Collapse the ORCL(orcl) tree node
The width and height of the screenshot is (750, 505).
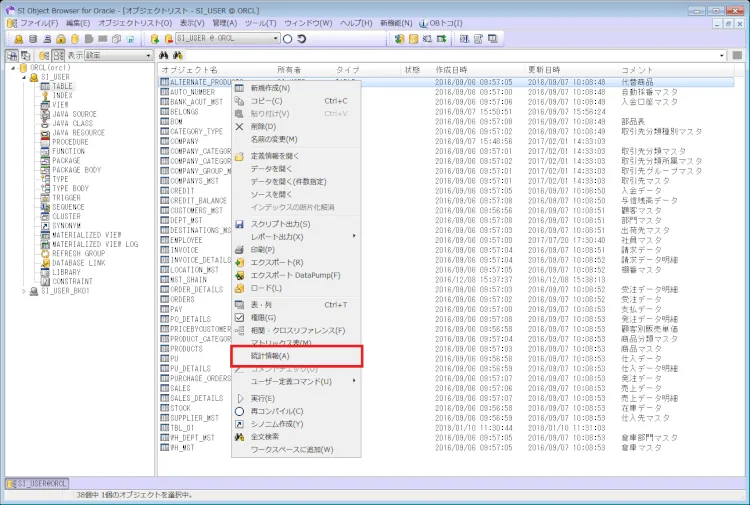tap(13, 68)
